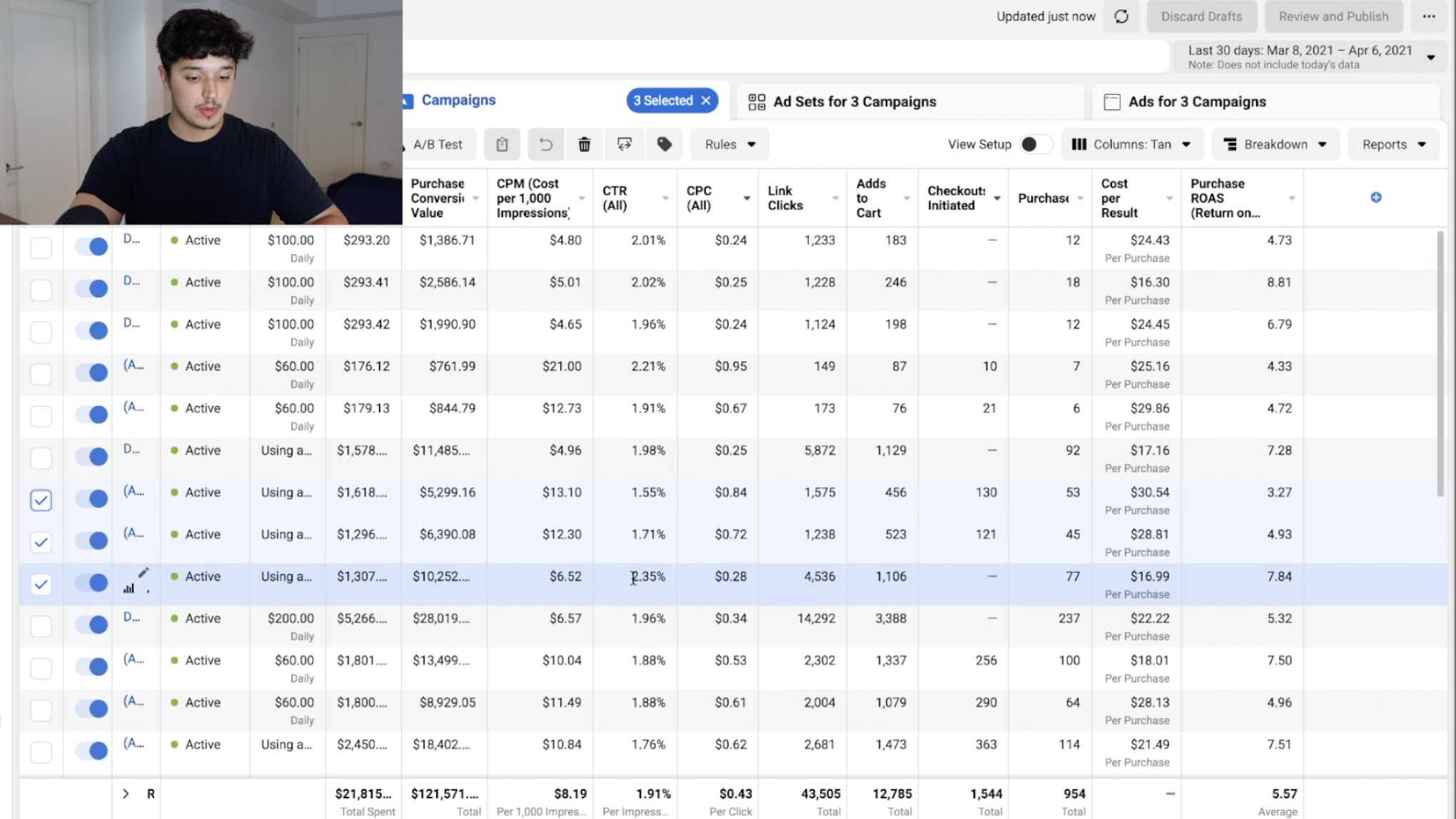Check the campaign row with $24.43 cost
The height and width of the screenshot is (819, 1456).
(41, 248)
